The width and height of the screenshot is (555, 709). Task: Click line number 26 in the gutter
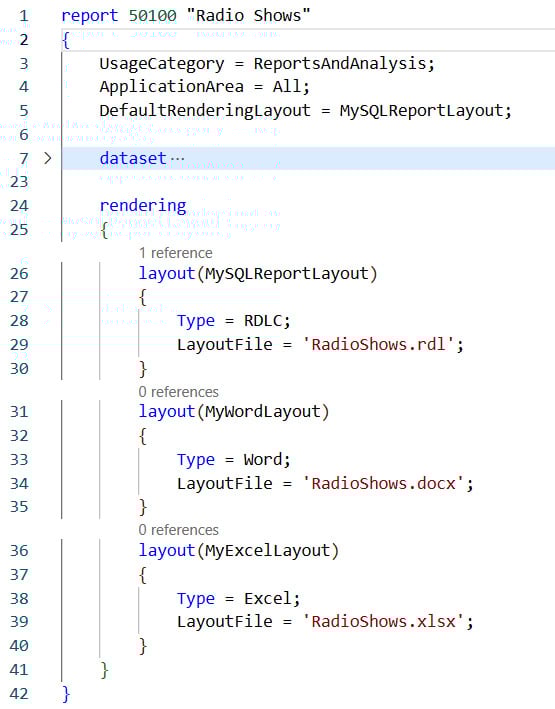pos(19,274)
